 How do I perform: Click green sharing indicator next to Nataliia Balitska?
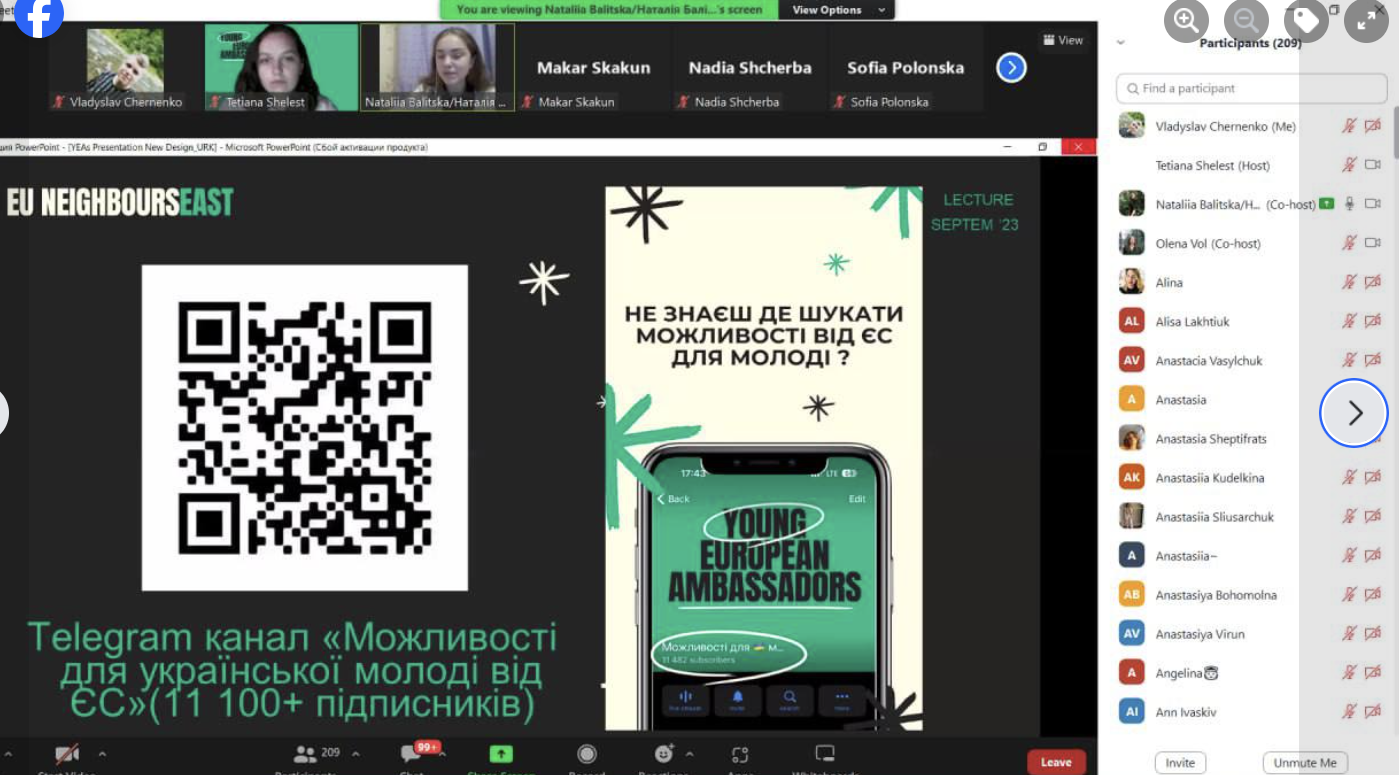click(1327, 204)
